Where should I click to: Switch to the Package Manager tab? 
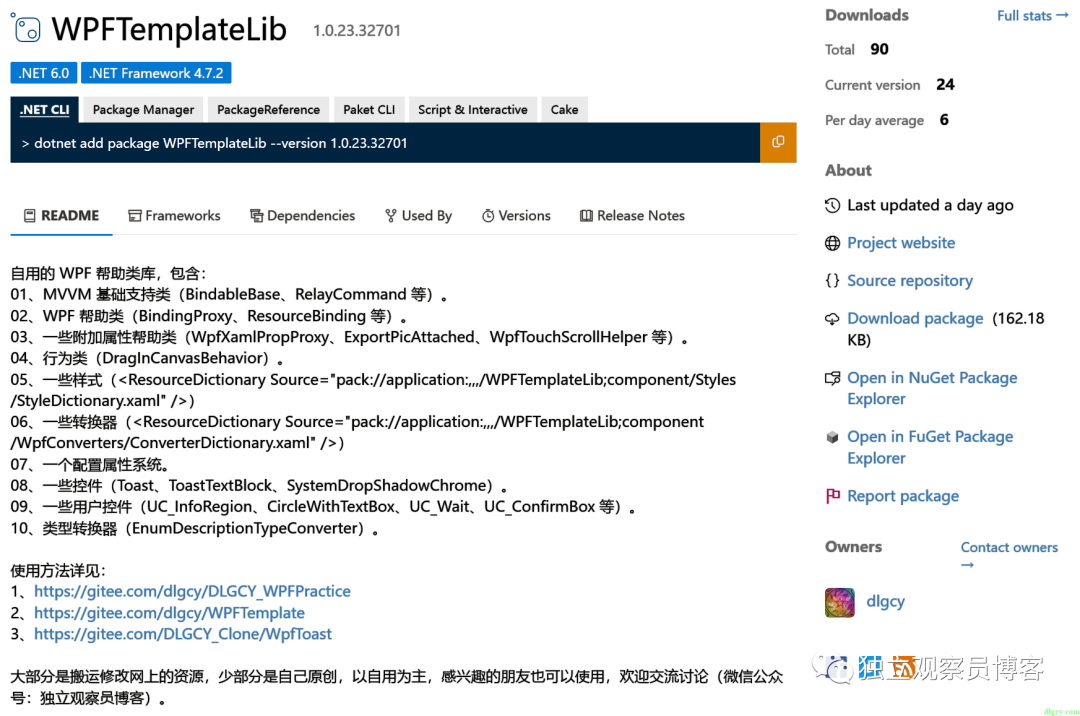tap(143, 109)
